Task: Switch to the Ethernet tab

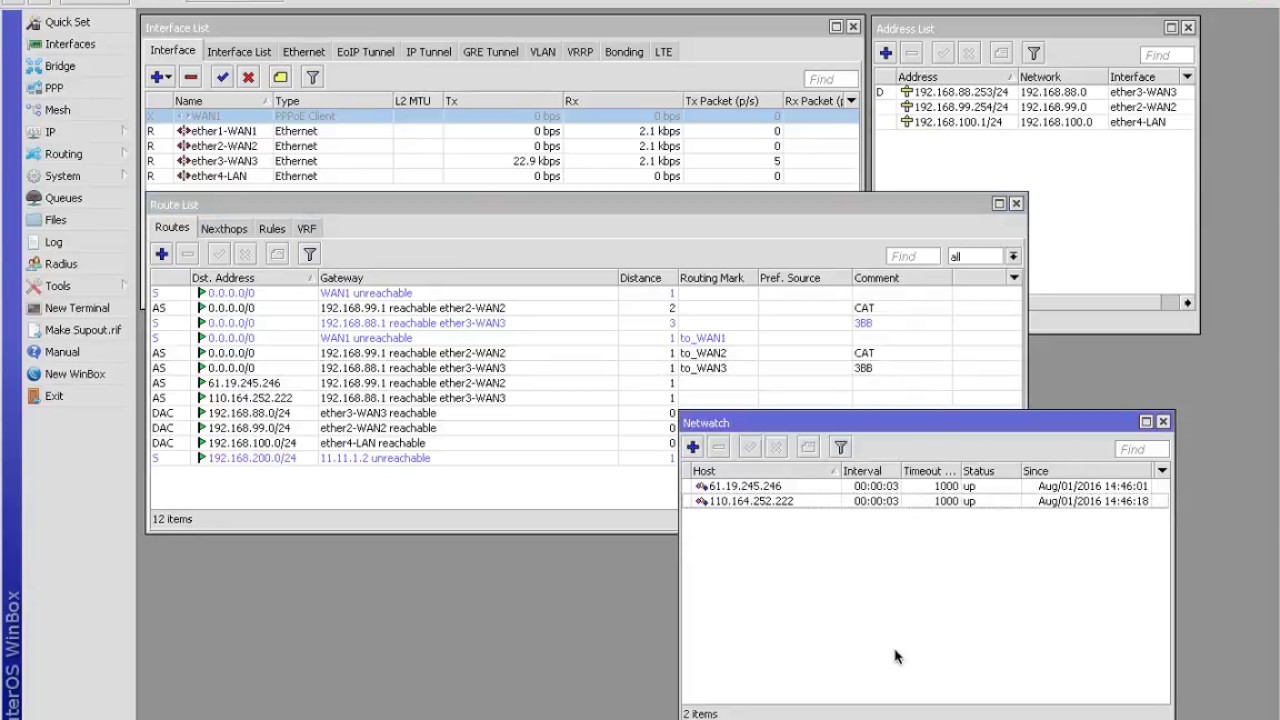Action: pyautogui.click(x=304, y=52)
